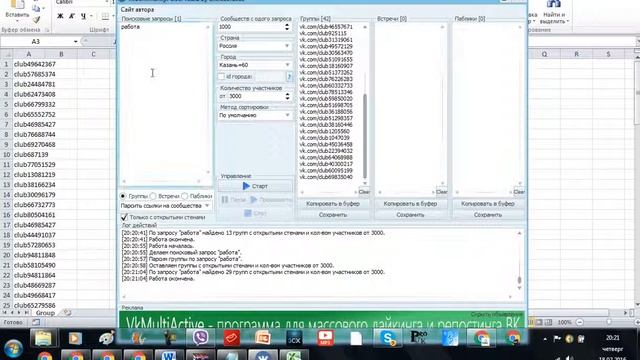This screenshot has width=640, height=360.
Task: Click 'Копировать в буфер' under Группы list
Action: click(x=333, y=204)
